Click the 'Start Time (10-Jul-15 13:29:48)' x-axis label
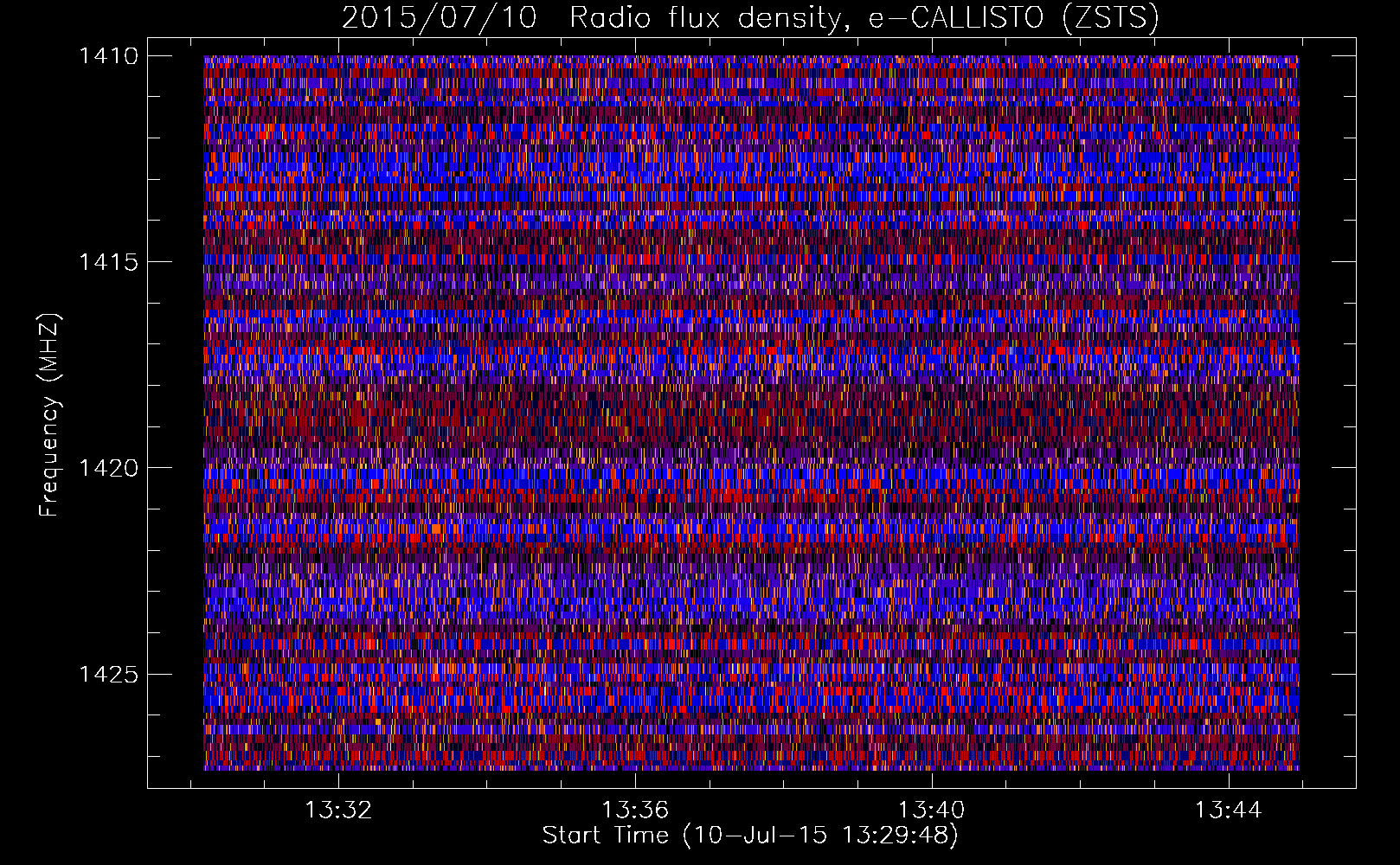Image resolution: width=1400 pixels, height=865 pixels. coord(750,836)
